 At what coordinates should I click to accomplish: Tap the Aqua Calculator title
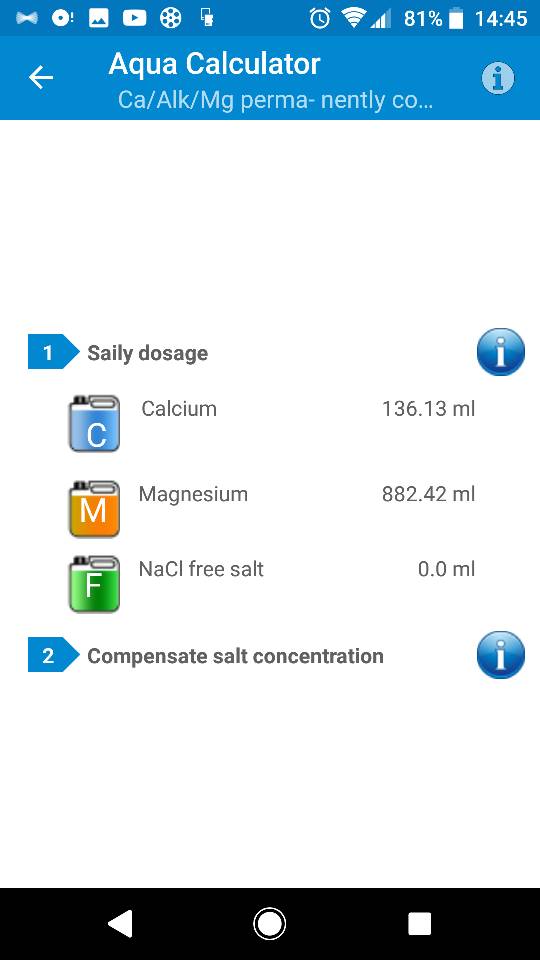[x=214, y=64]
